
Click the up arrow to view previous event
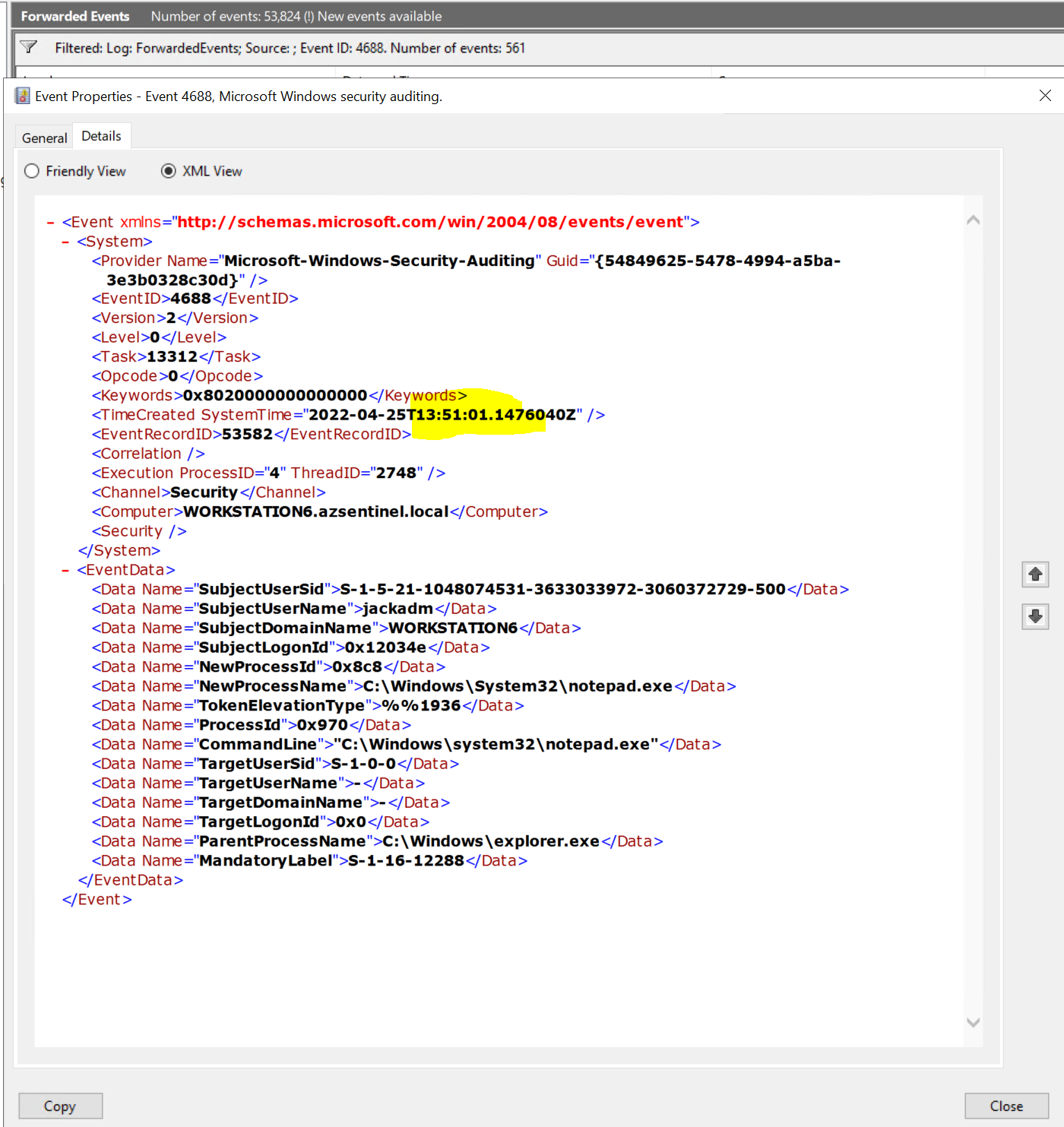(1035, 575)
